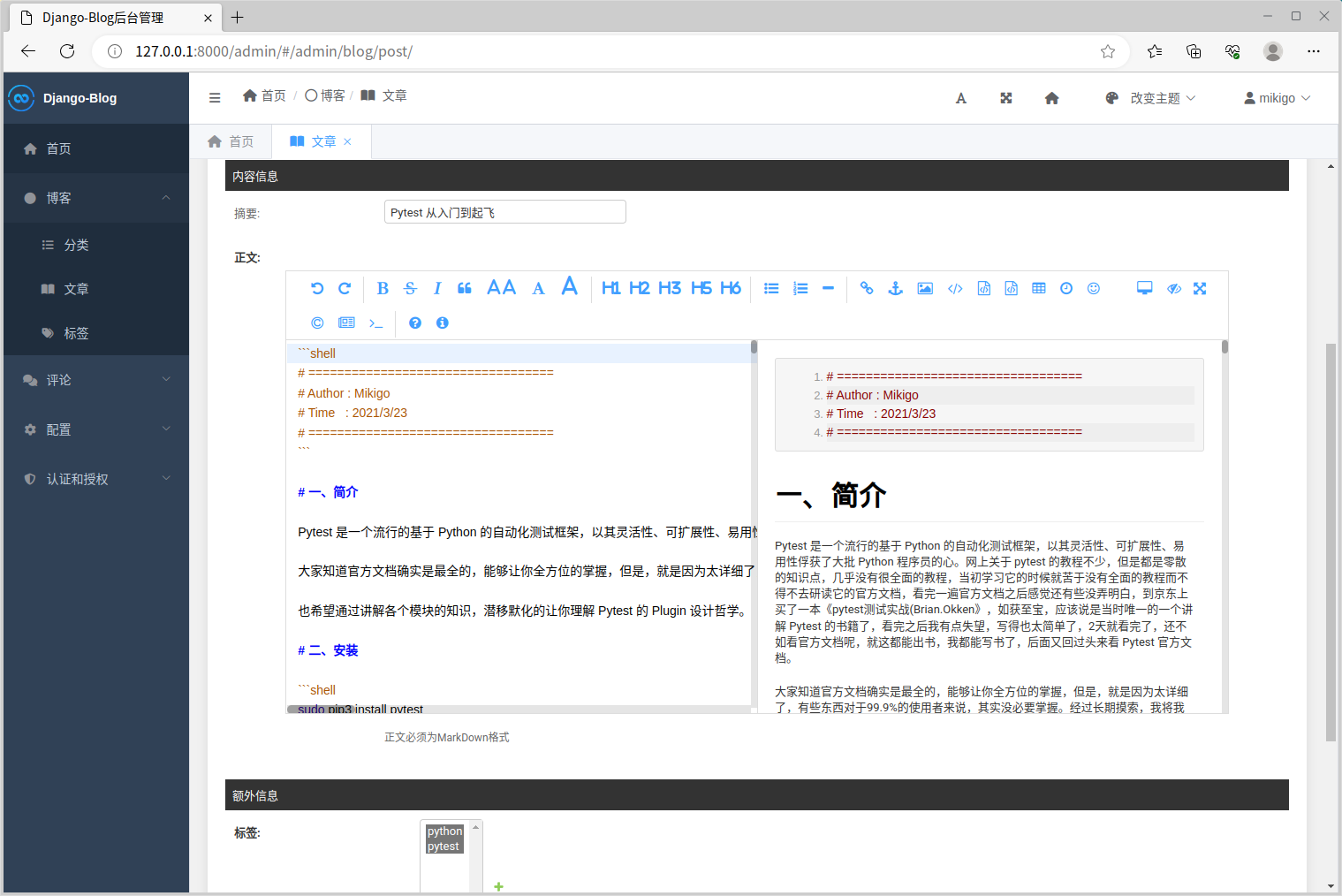
Task: Insert an image into the post
Action: [x=925, y=288]
